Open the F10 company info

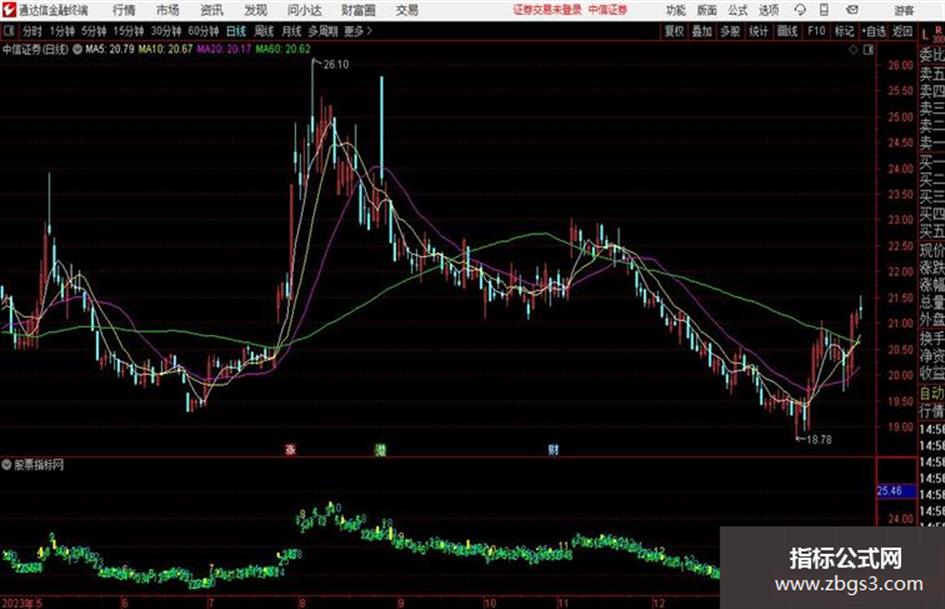tap(816, 31)
